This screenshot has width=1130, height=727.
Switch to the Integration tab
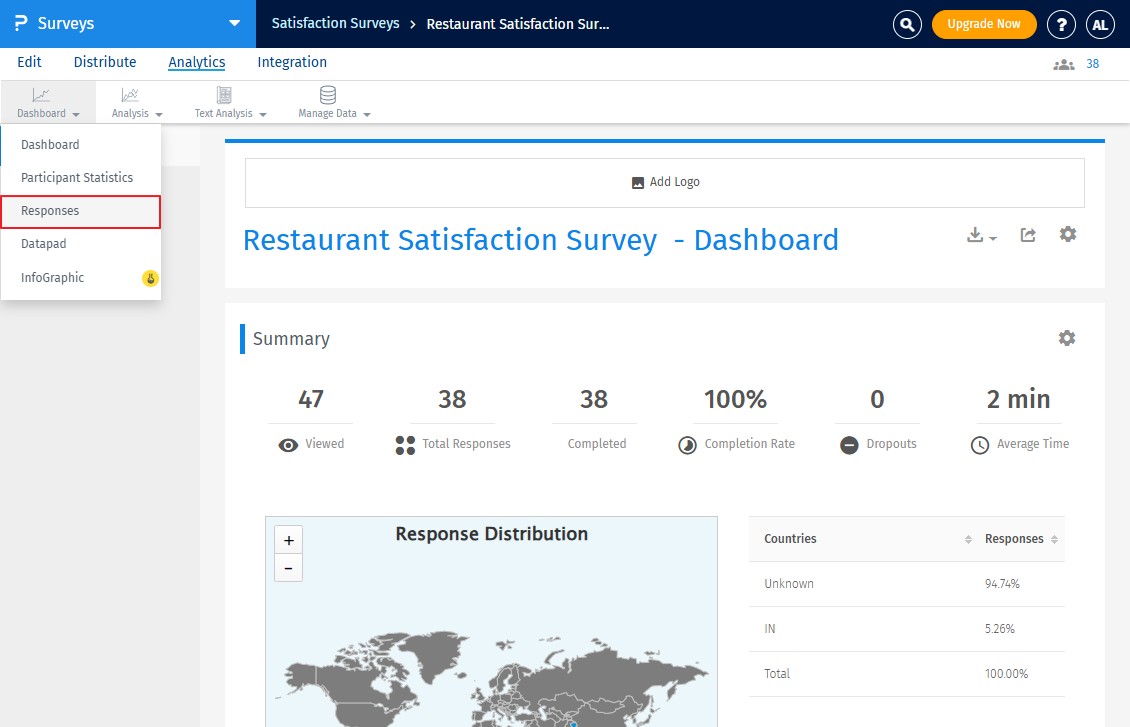pyautogui.click(x=291, y=62)
